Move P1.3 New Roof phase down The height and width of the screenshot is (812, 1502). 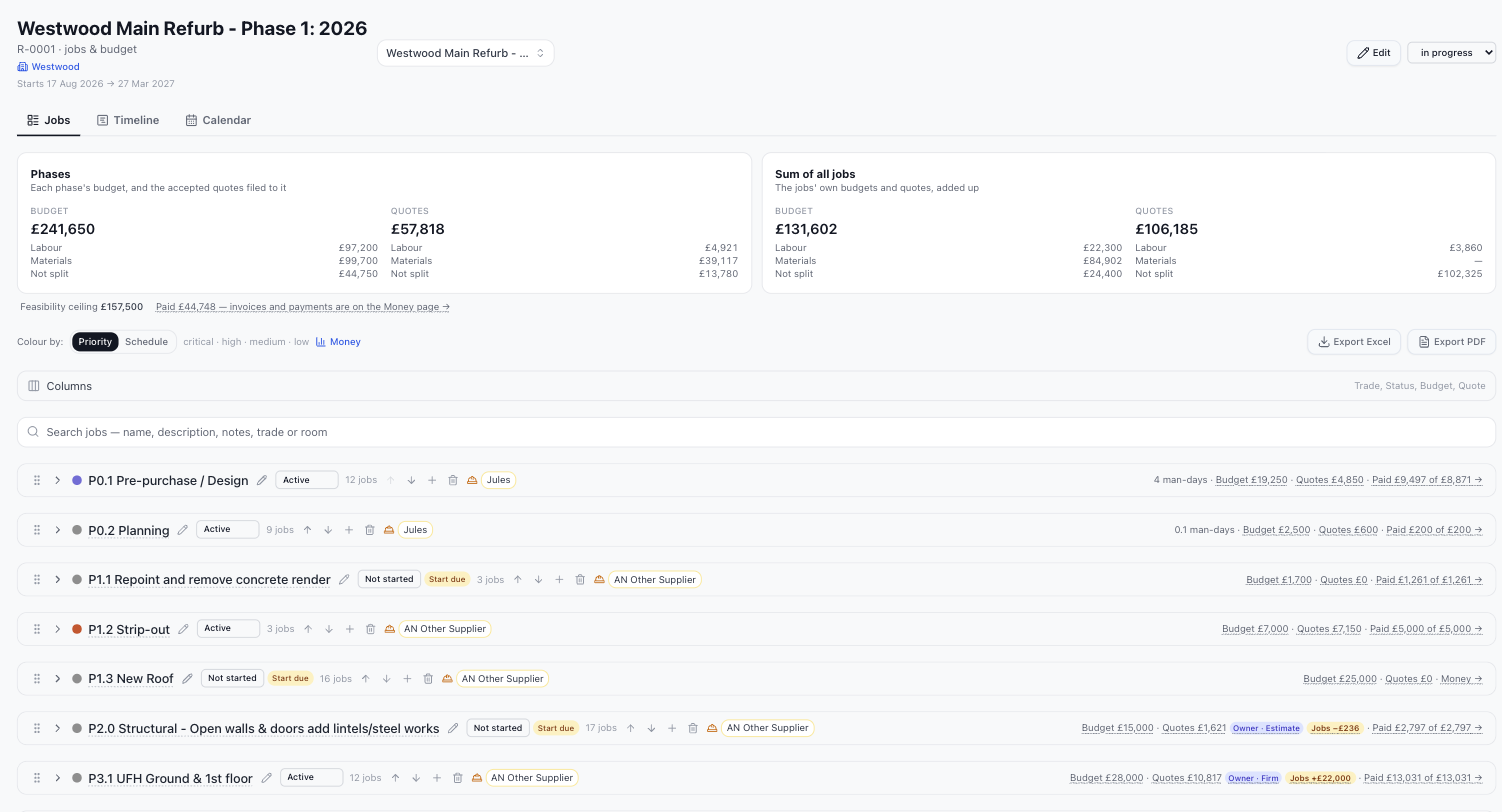click(x=386, y=678)
